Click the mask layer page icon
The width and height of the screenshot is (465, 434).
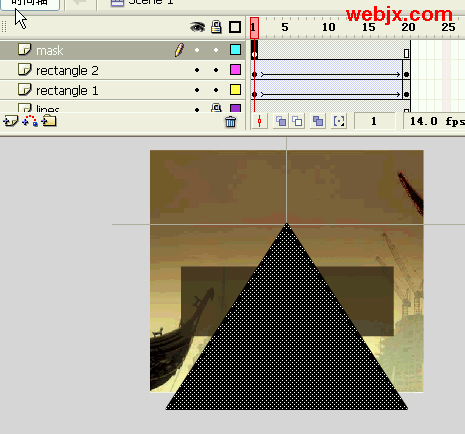pyautogui.click(x=24, y=50)
